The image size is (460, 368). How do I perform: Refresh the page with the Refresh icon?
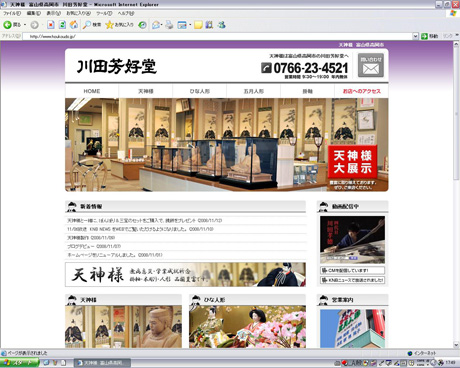point(62,25)
